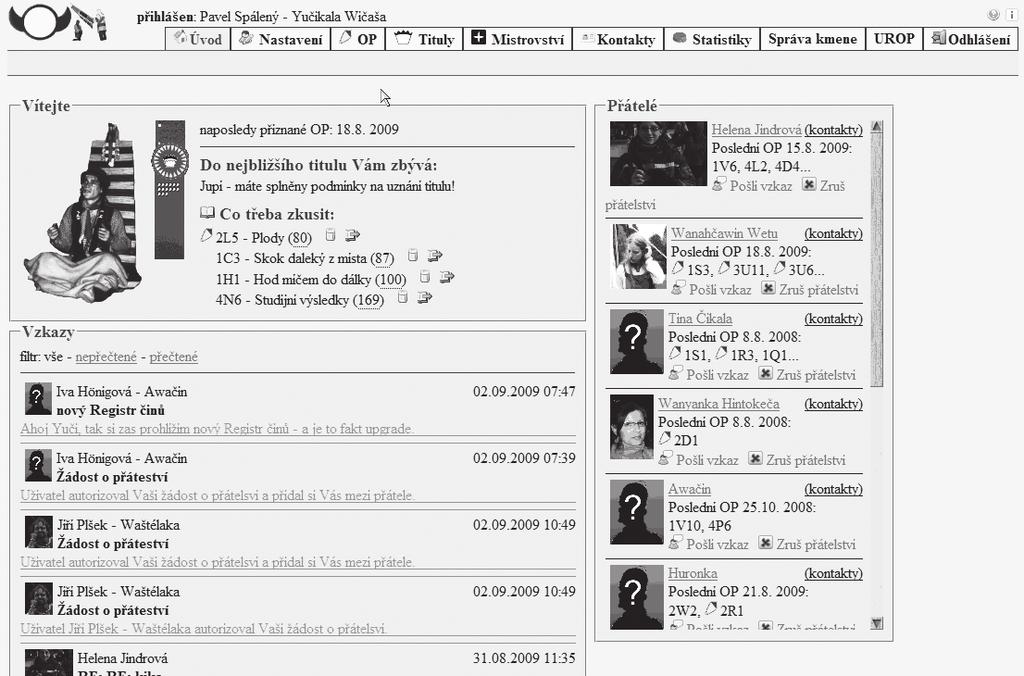Click the document icon for 1H1 Hod míčem
The width and height of the screenshot is (1024, 676).
(x=425, y=277)
